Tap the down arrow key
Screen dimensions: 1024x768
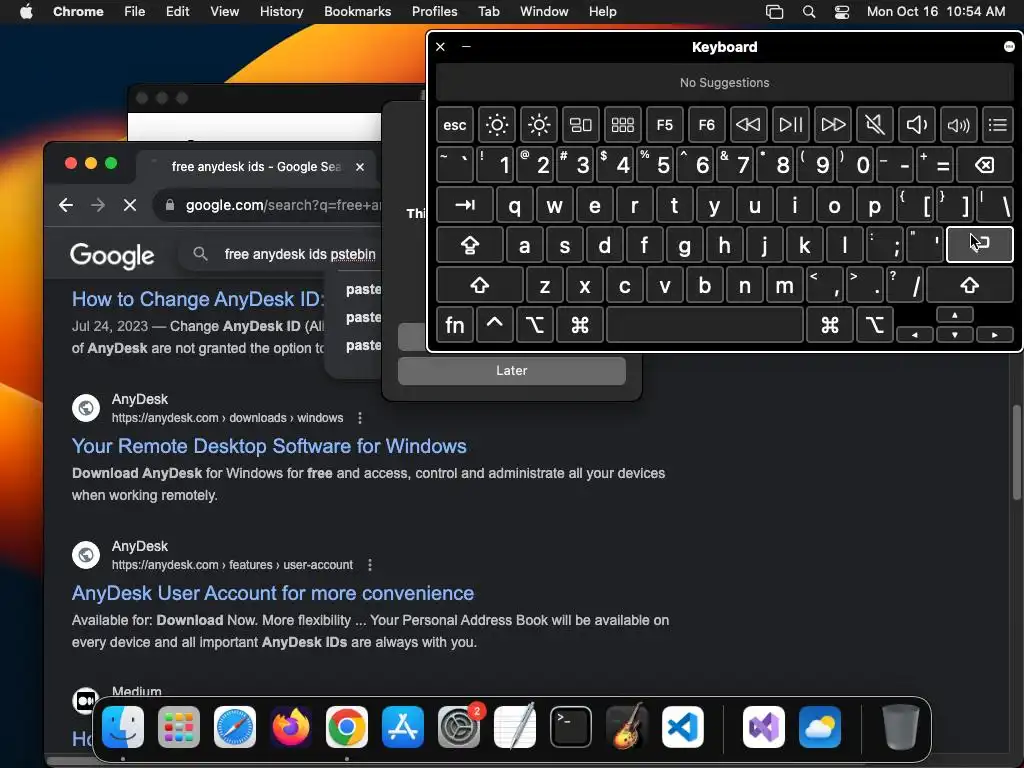(955, 334)
